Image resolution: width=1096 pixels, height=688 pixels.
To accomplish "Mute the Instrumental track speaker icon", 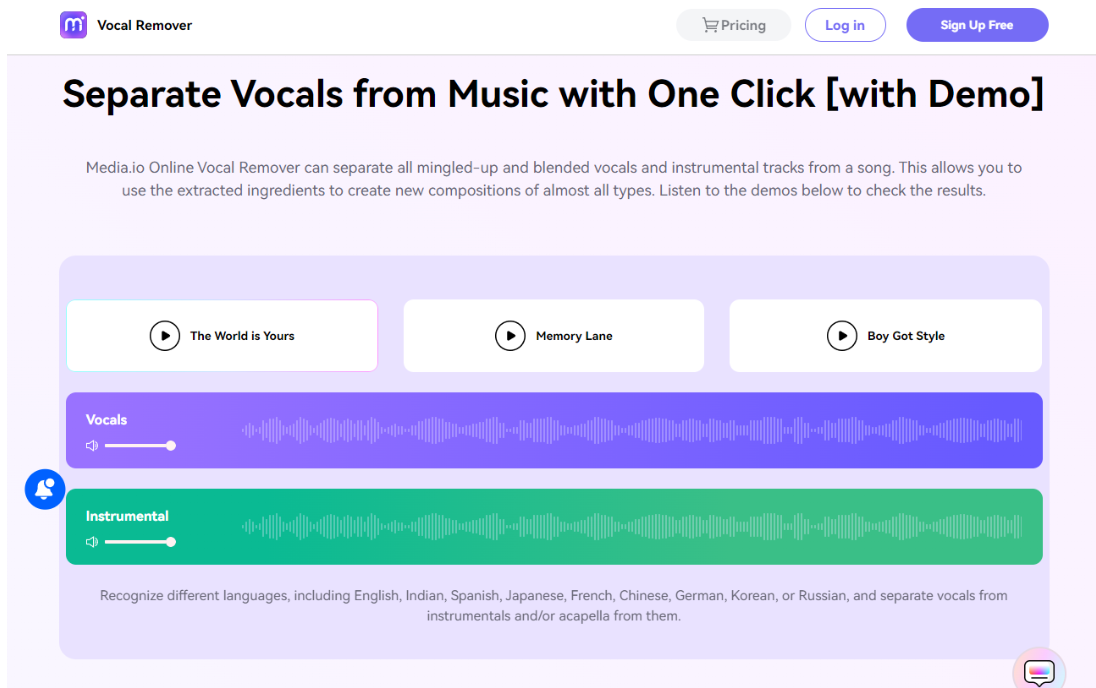I will click(x=92, y=542).
